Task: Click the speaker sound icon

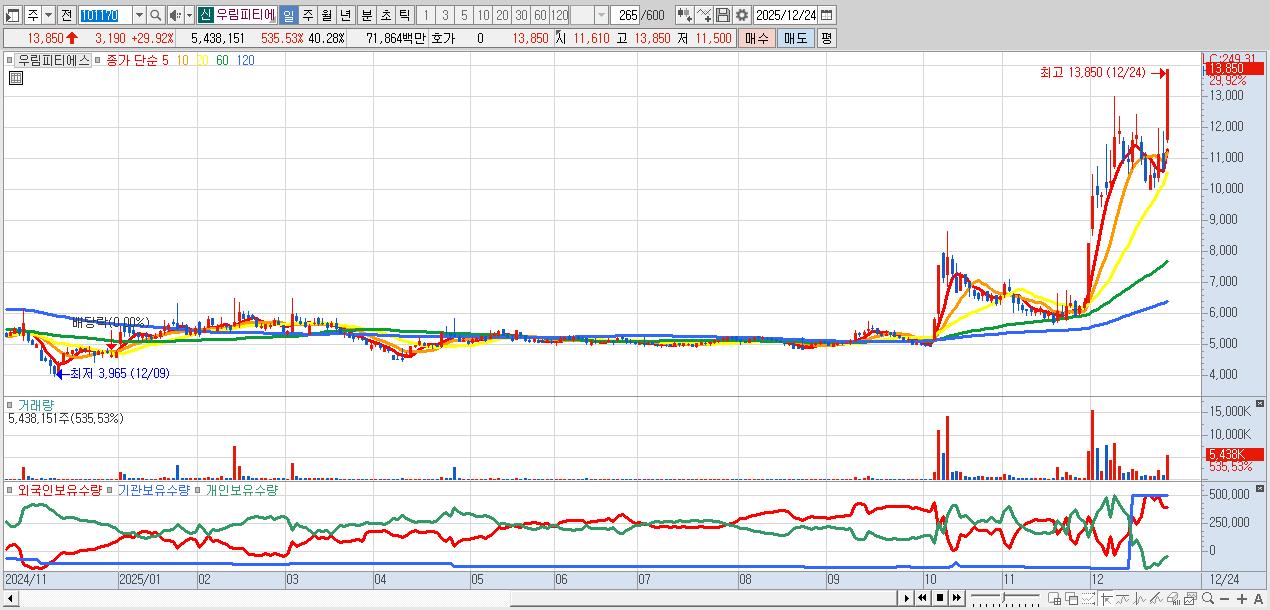Action: pos(175,16)
